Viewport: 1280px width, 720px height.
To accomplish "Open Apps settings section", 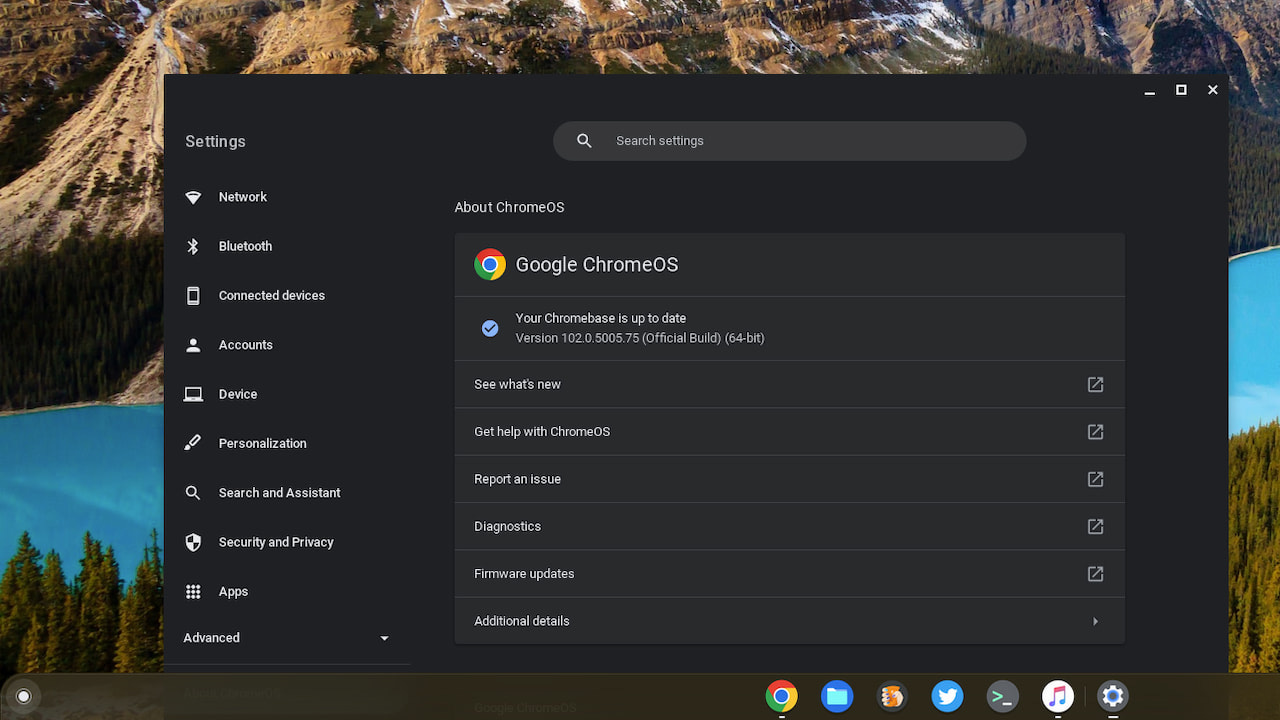I will click(288, 591).
